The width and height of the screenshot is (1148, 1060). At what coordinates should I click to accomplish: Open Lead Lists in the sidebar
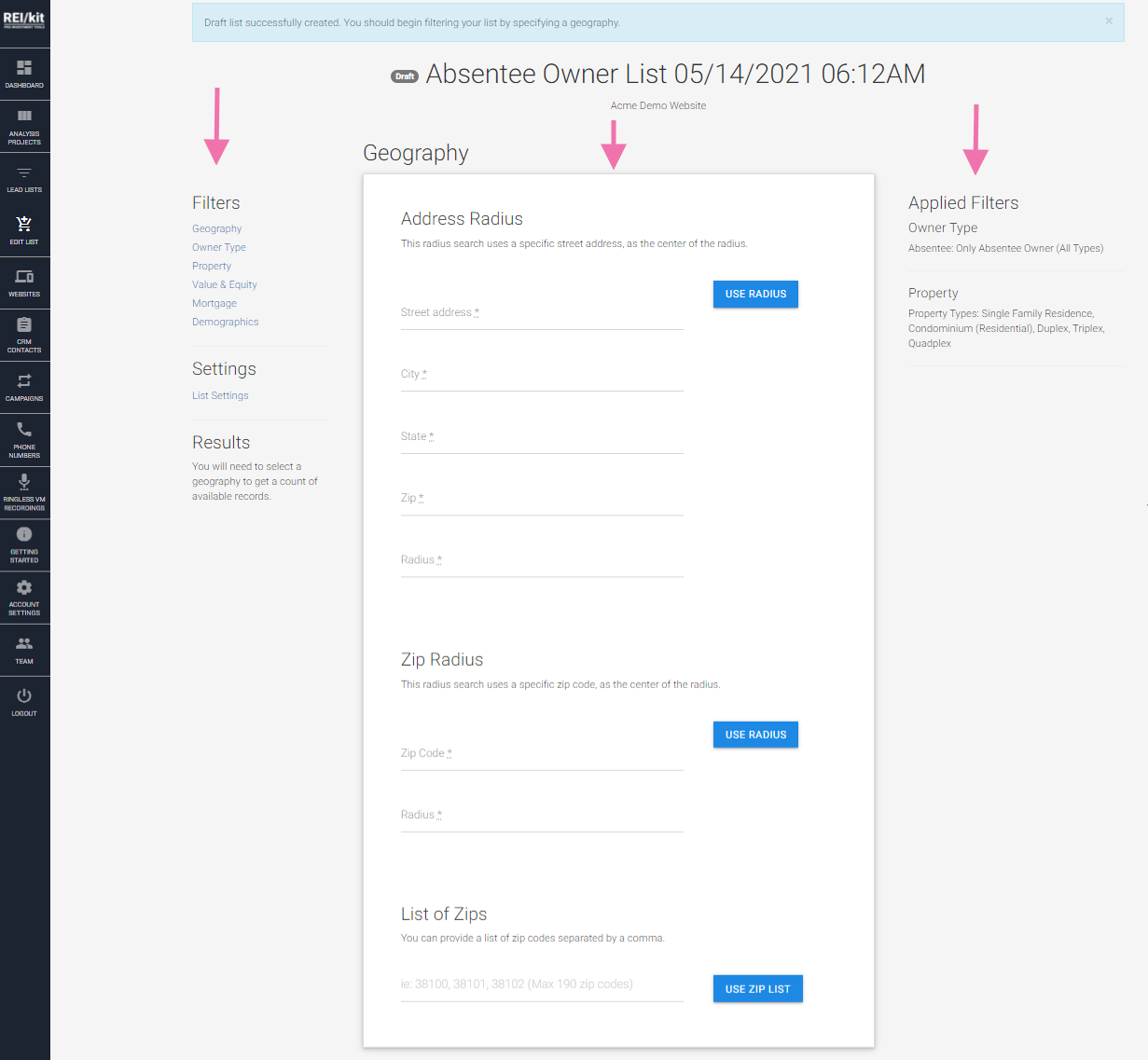coord(24,177)
